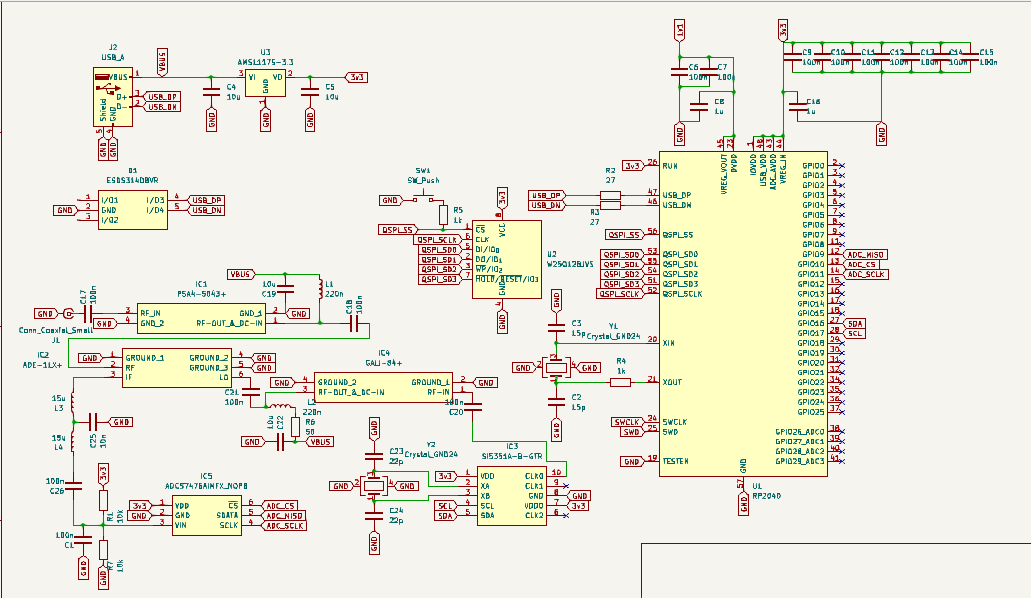Click capacitor C24 22p below Y2

[373, 516]
